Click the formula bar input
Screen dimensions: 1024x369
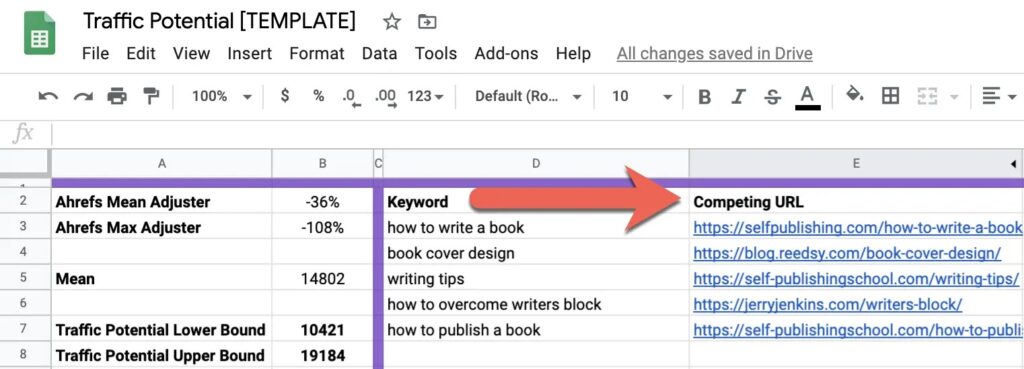pos(537,134)
